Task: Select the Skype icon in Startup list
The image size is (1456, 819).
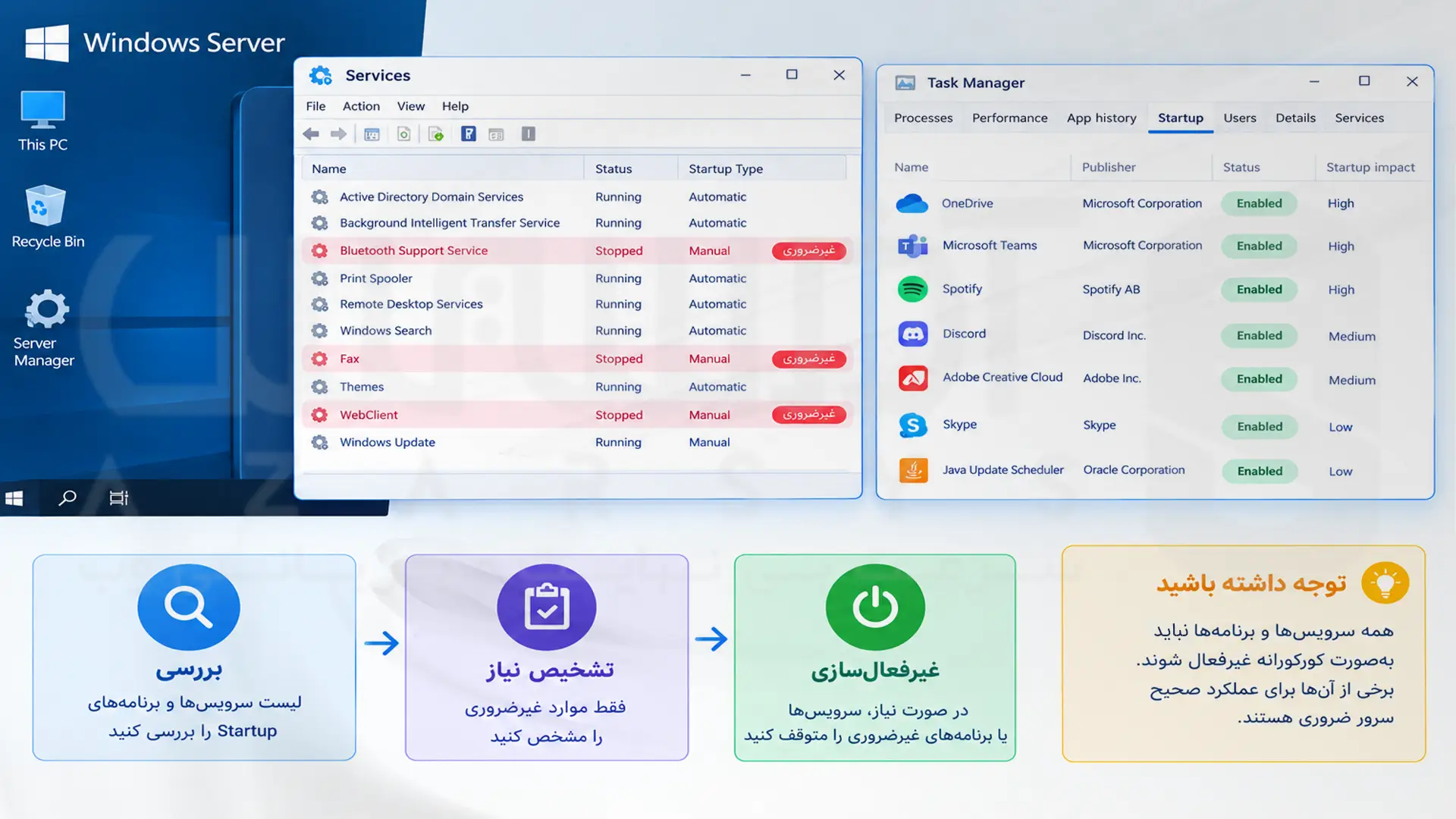Action: pyautogui.click(x=913, y=425)
